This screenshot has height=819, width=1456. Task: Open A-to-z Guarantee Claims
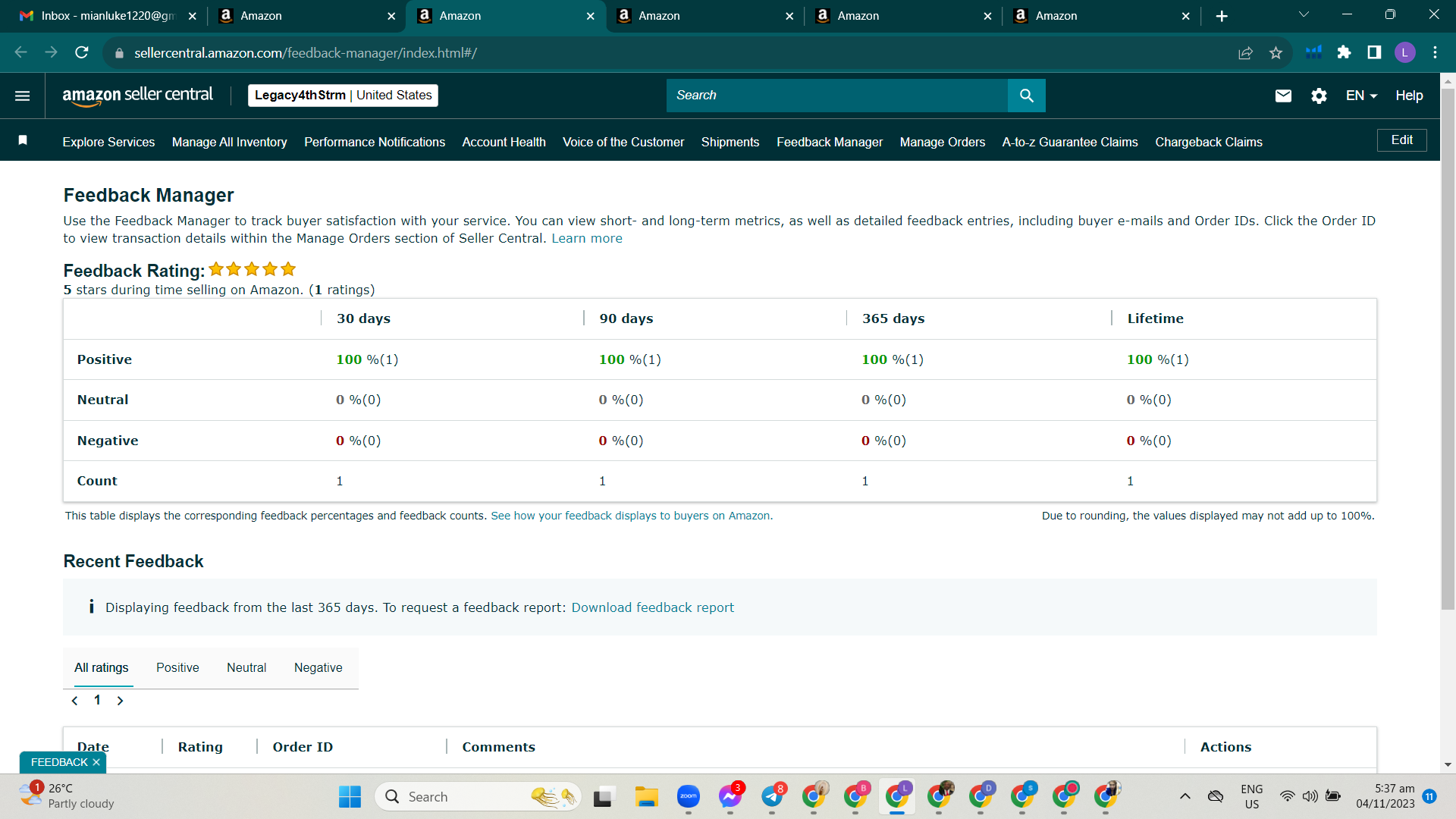click(x=1070, y=142)
